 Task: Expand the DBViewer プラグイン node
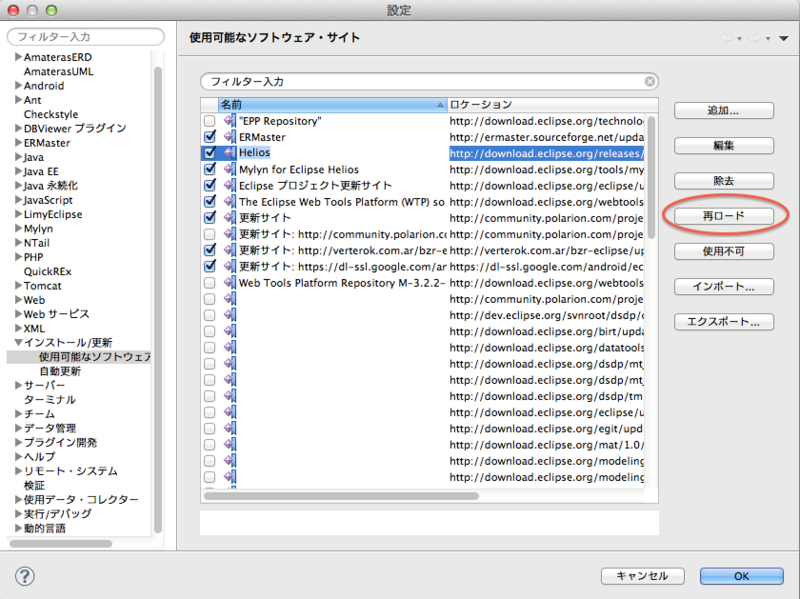(18, 128)
